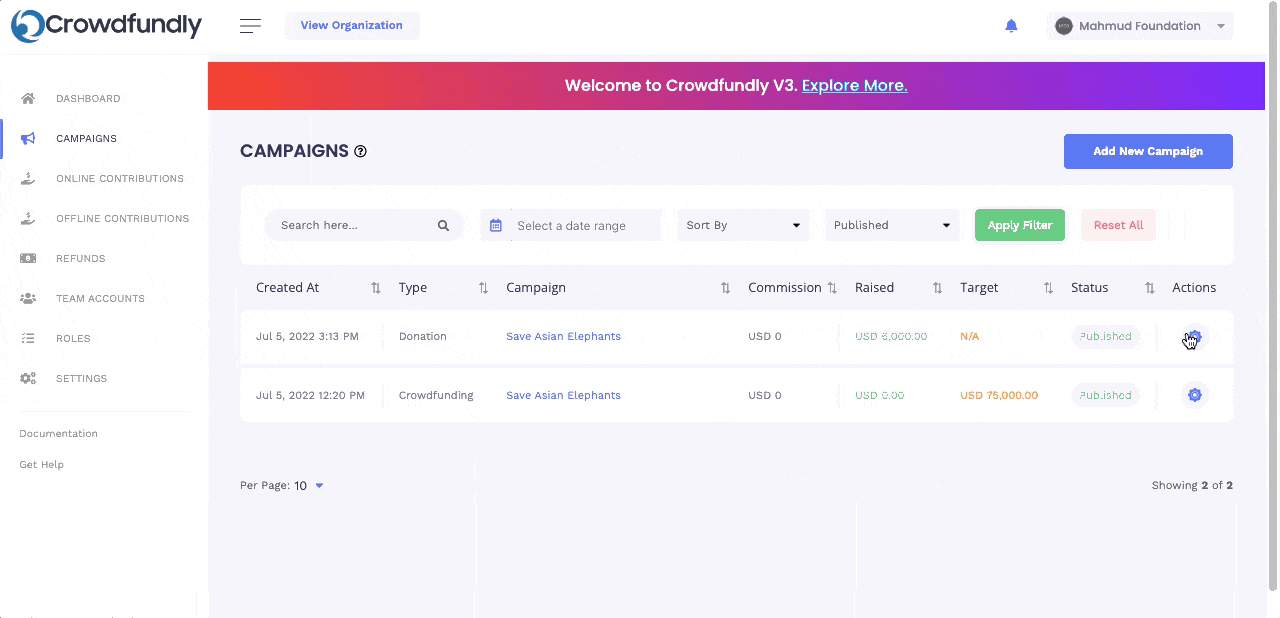
Task: Click the Jul 5, 2022 12:20 PM cell
Action: (x=310, y=395)
